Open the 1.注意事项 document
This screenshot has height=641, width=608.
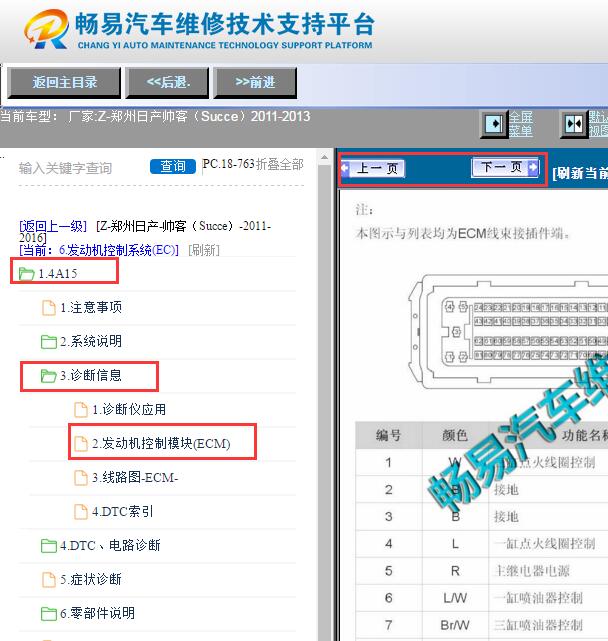(91, 307)
